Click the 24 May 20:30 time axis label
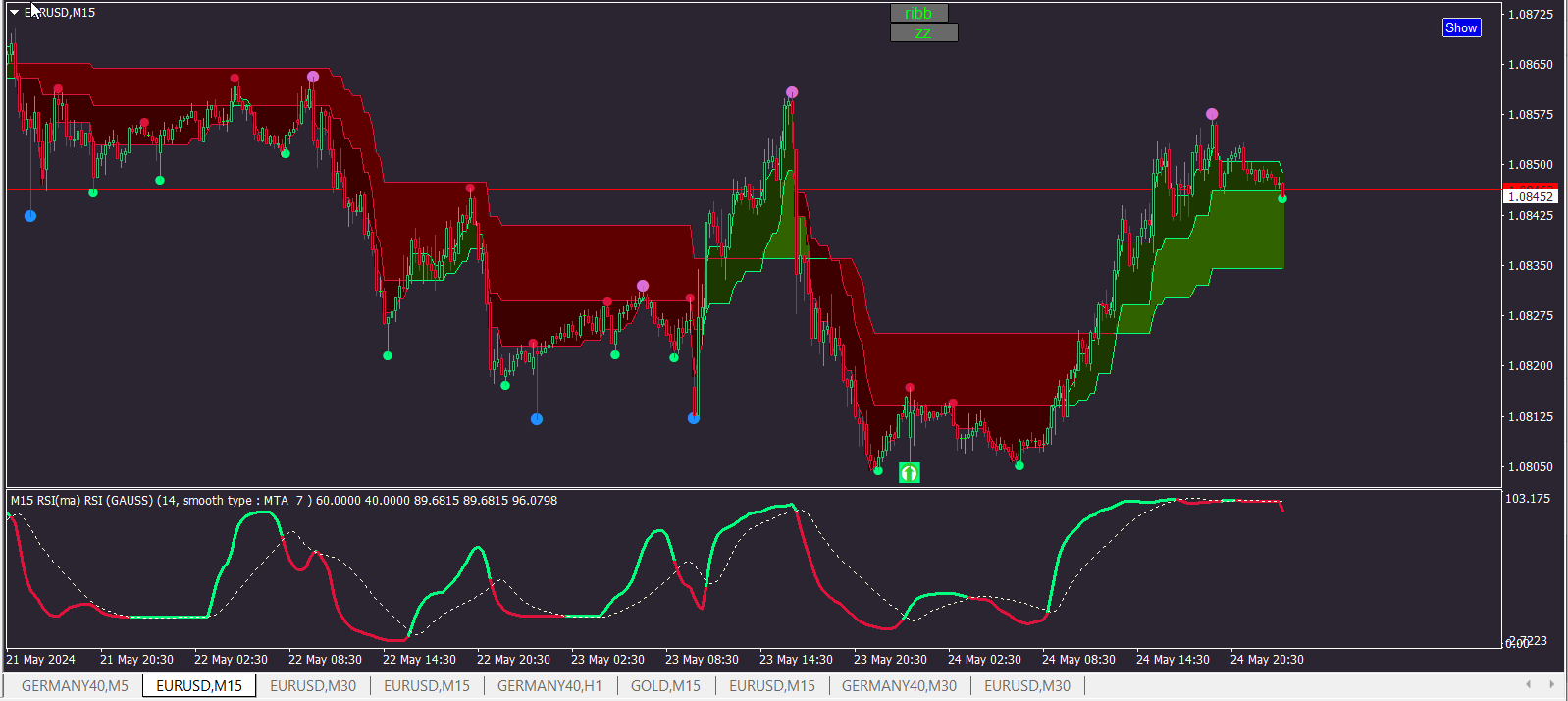Image resolution: width=1568 pixels, height=701 pixels. coord(1267,659)
